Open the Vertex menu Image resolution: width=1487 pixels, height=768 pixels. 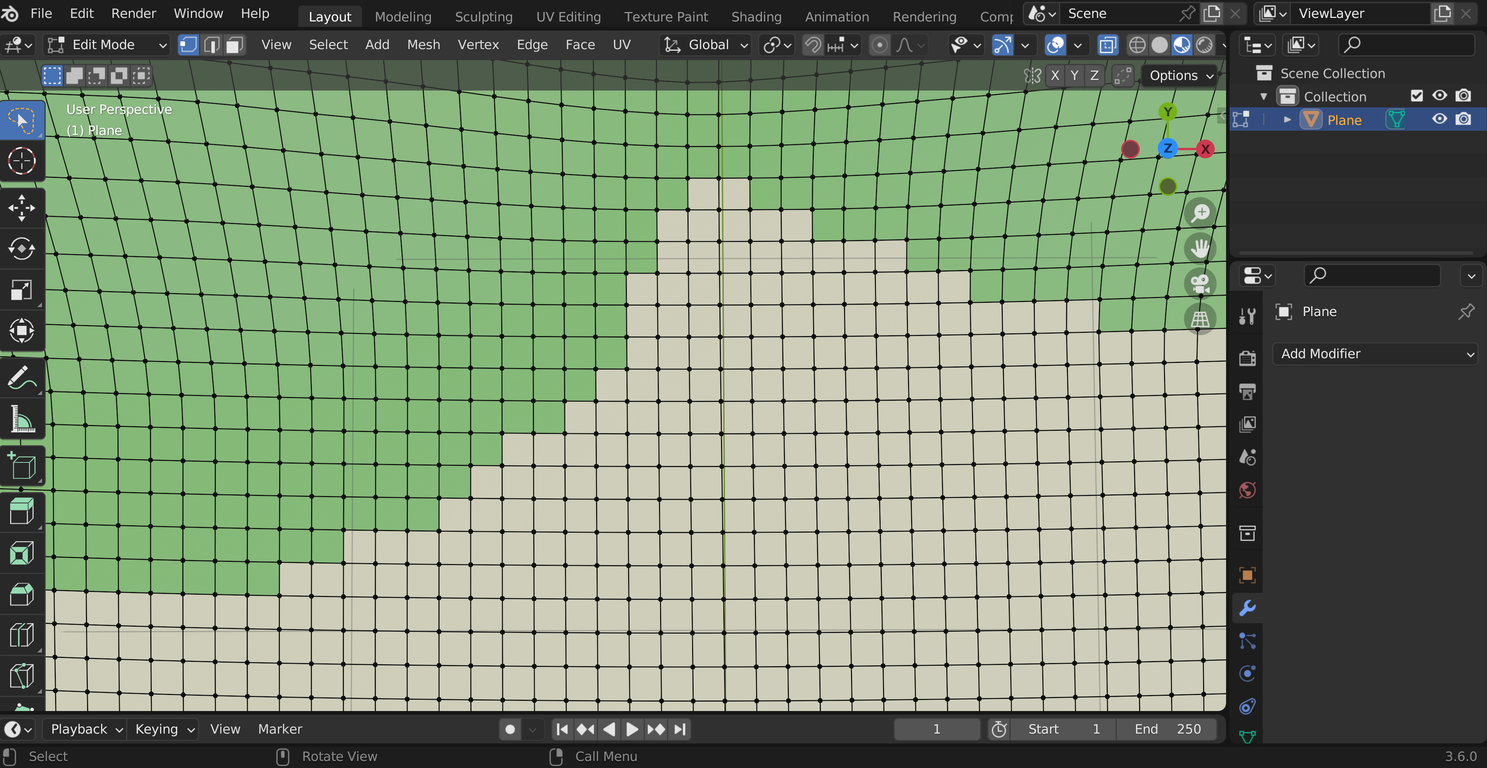tap(478, 45)
